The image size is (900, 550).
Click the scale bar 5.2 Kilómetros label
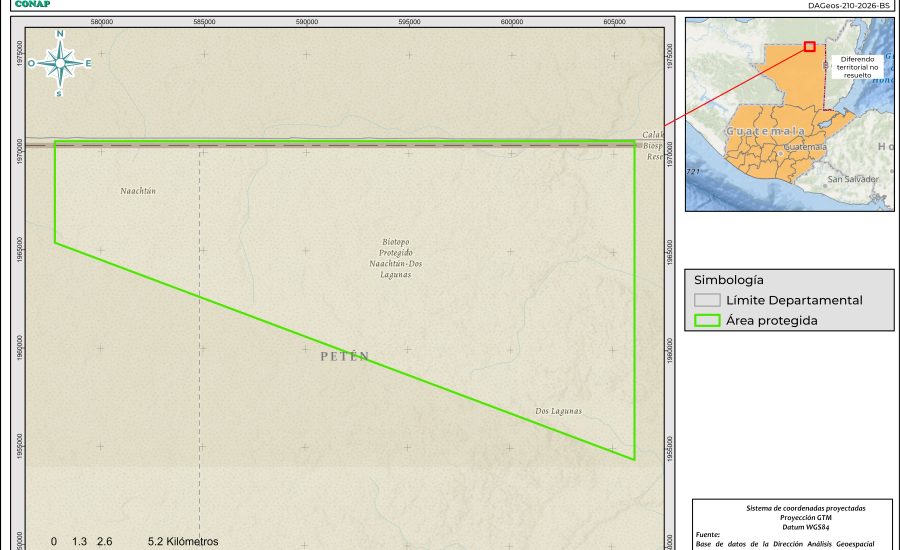tap(182, 541)
